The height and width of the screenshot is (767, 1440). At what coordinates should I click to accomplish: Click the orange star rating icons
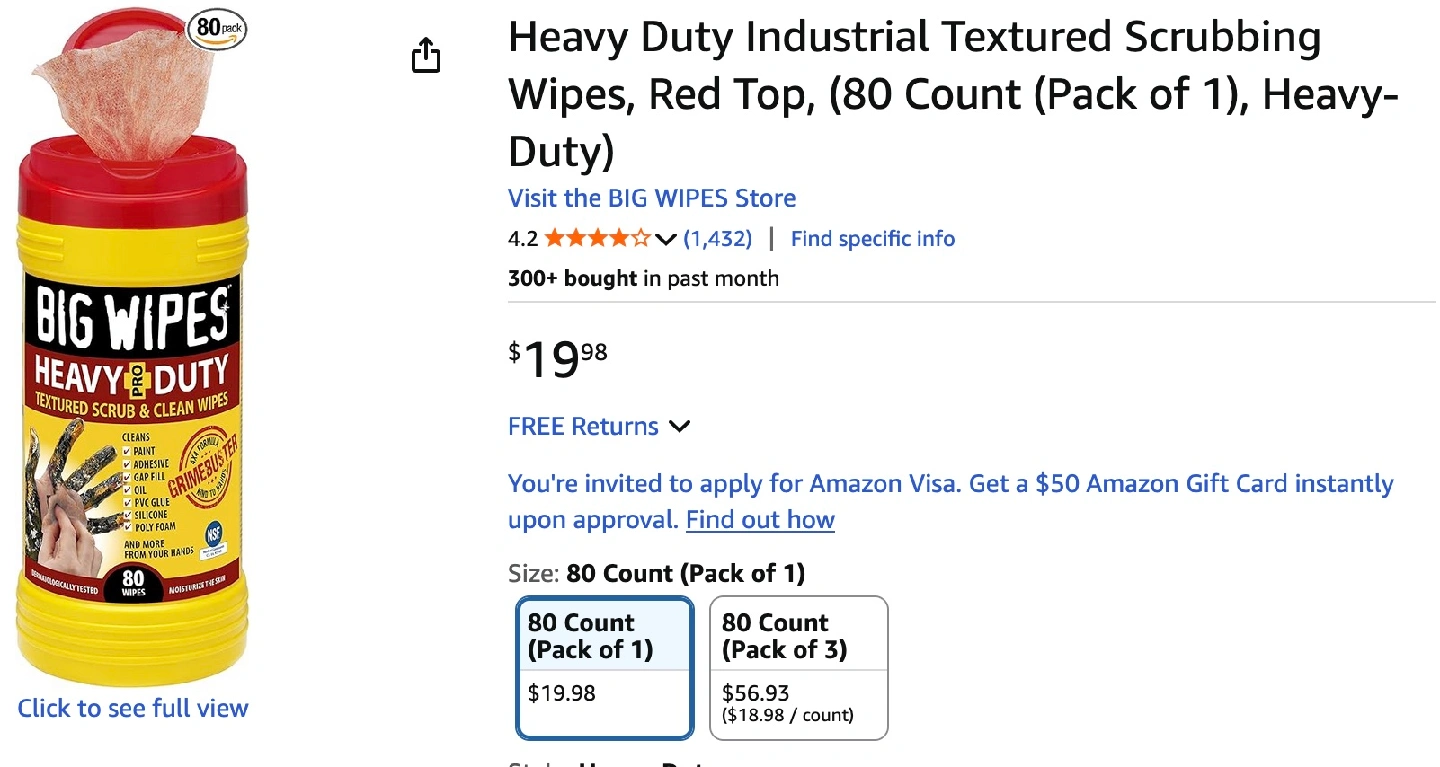click(x=597, y=239)
